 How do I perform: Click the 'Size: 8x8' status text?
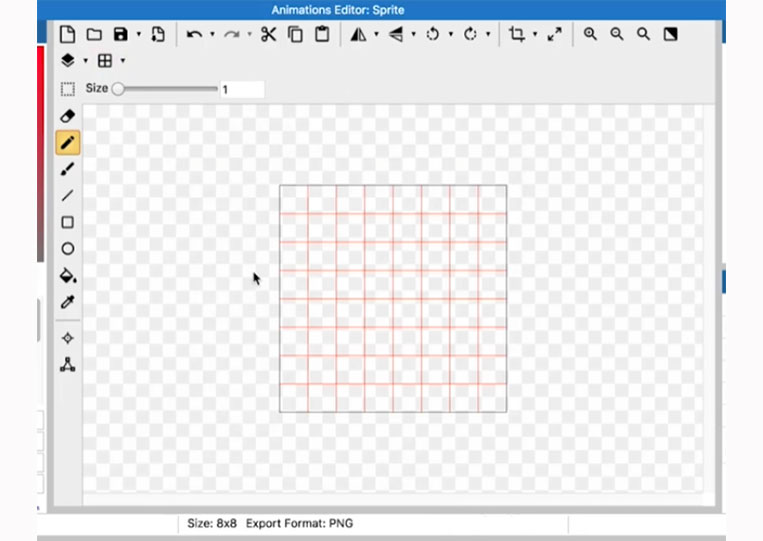point(212,523)
